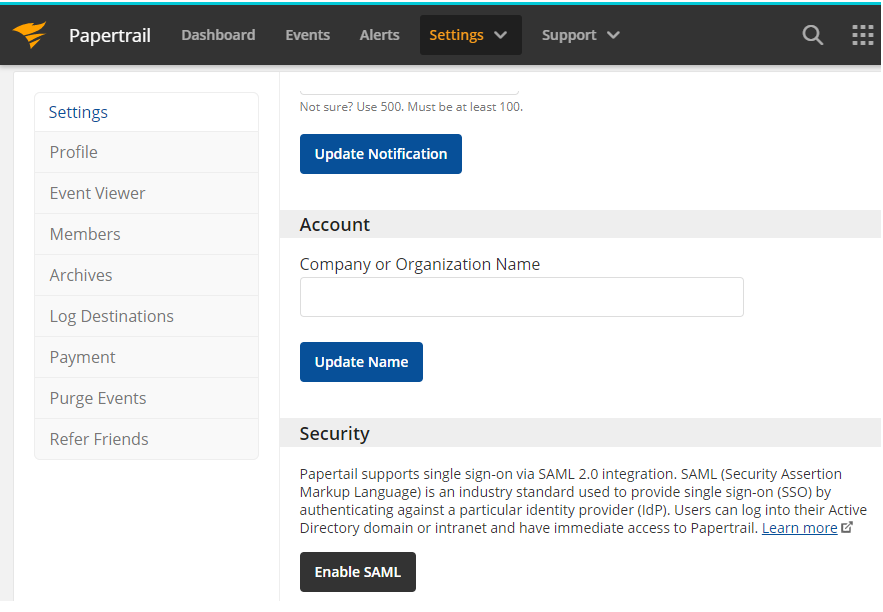Click the Enable SAML button
This screenshot has width=883, height=612.
pyautogui.click(x=358, y=572)
